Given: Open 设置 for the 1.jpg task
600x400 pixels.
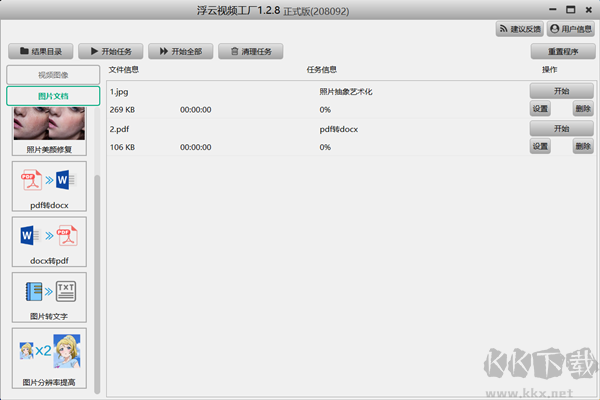Looking at the screenshot, I should tap(540, 109).
